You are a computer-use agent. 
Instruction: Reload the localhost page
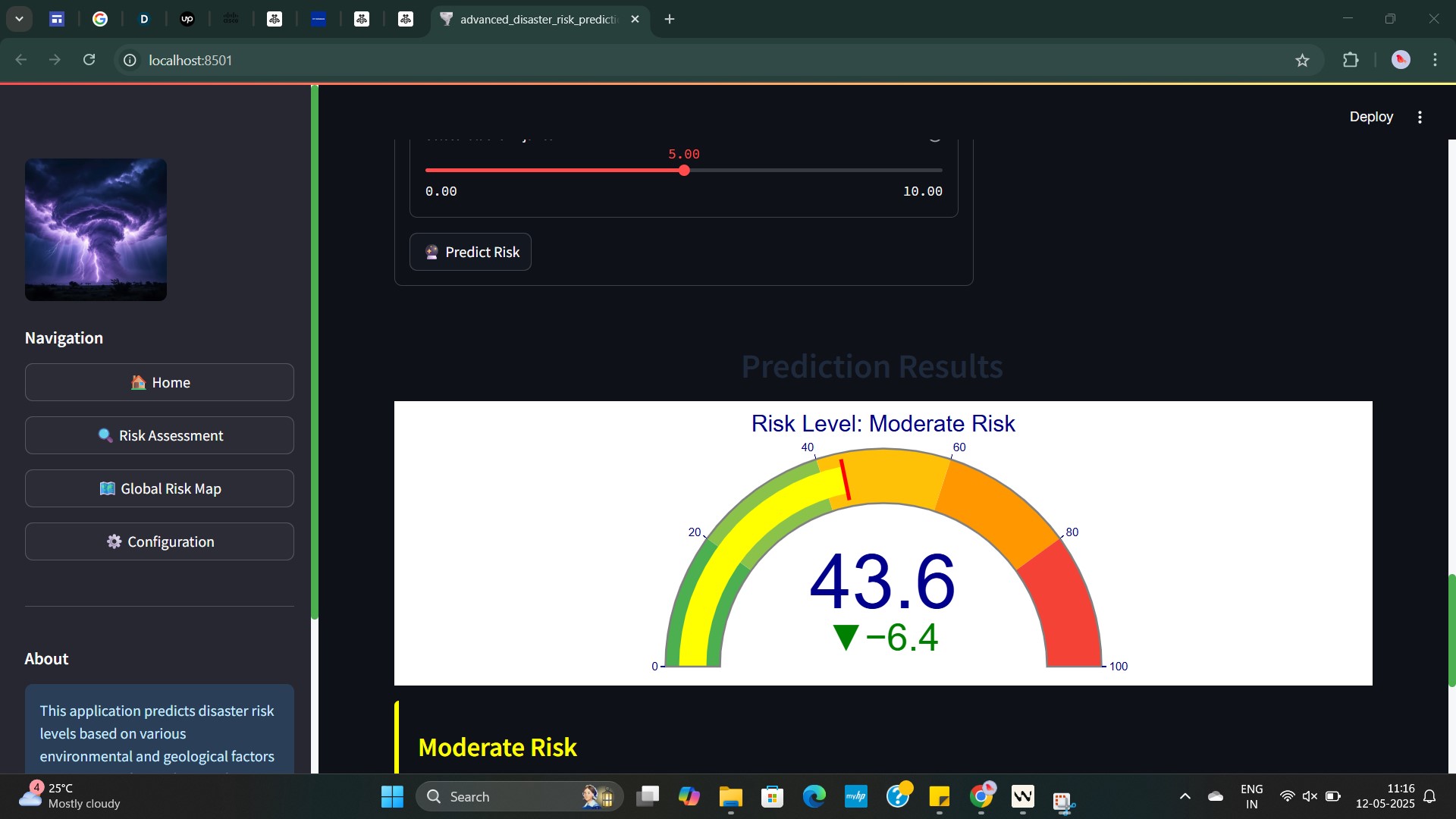point(89,60)
